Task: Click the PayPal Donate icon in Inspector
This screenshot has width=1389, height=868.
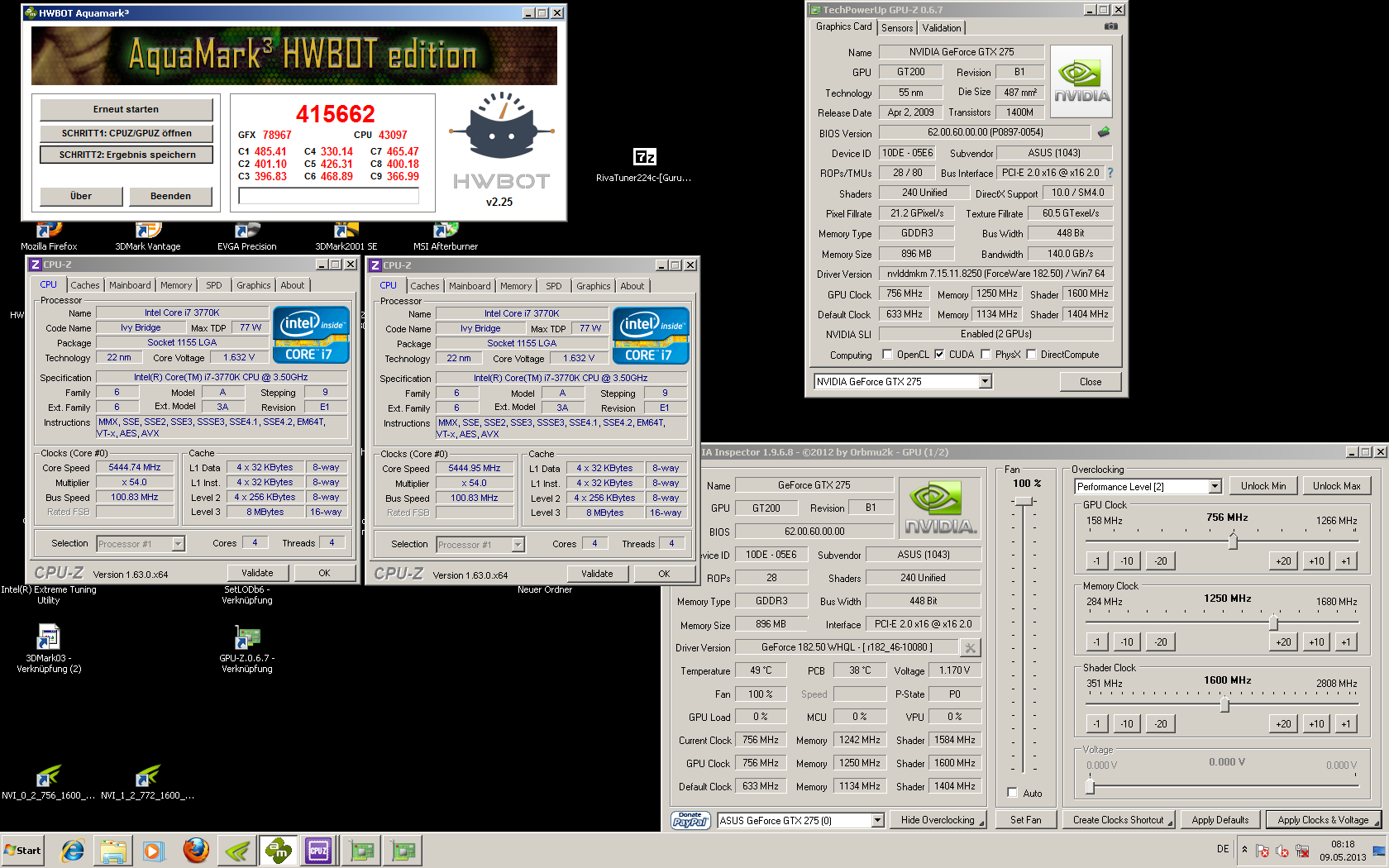Action: pyautogui.click(x=690, y=820)
